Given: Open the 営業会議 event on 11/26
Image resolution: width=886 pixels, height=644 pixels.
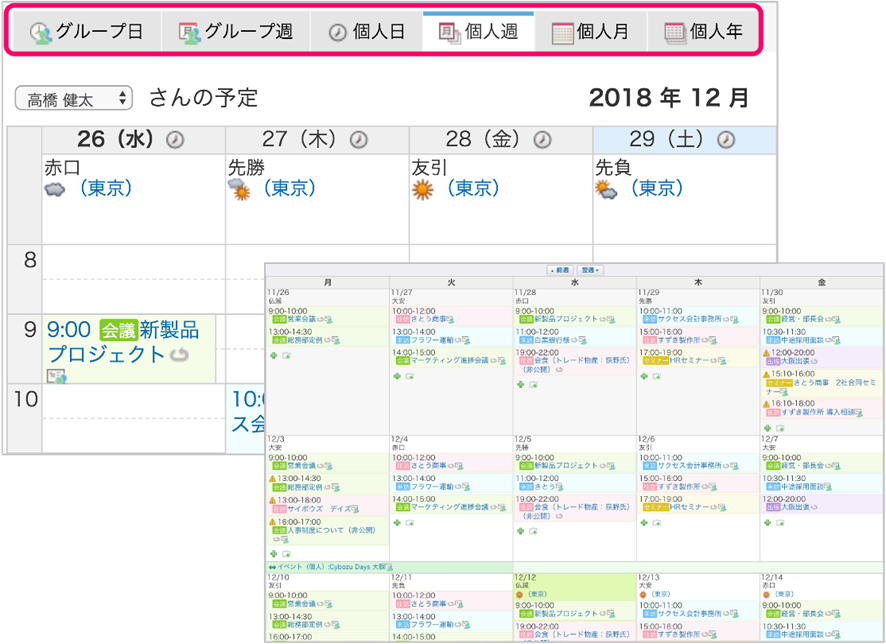Looking at the screenshot, I should (301, 319).
